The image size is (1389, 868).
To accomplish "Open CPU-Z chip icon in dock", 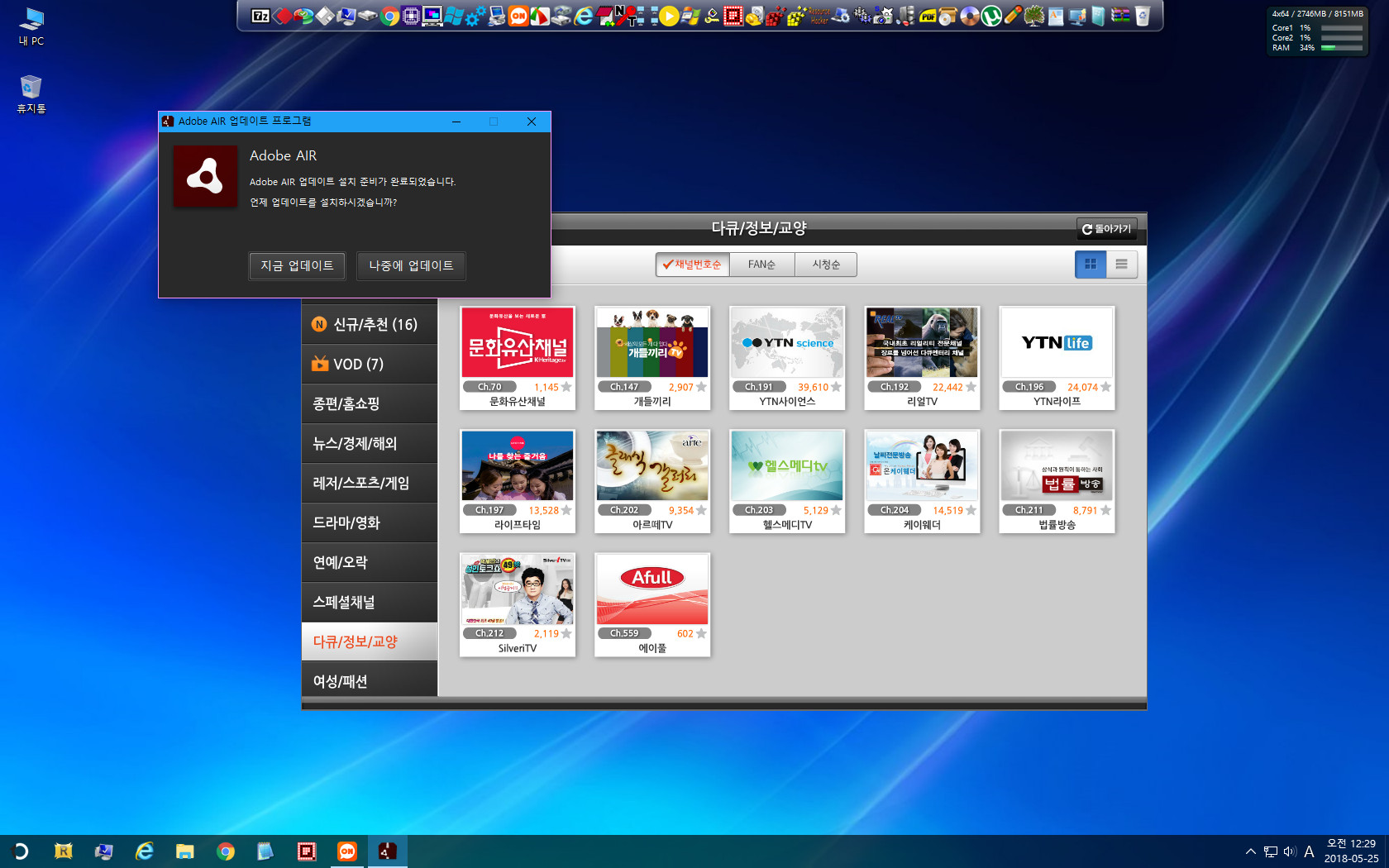I will 411,16.
